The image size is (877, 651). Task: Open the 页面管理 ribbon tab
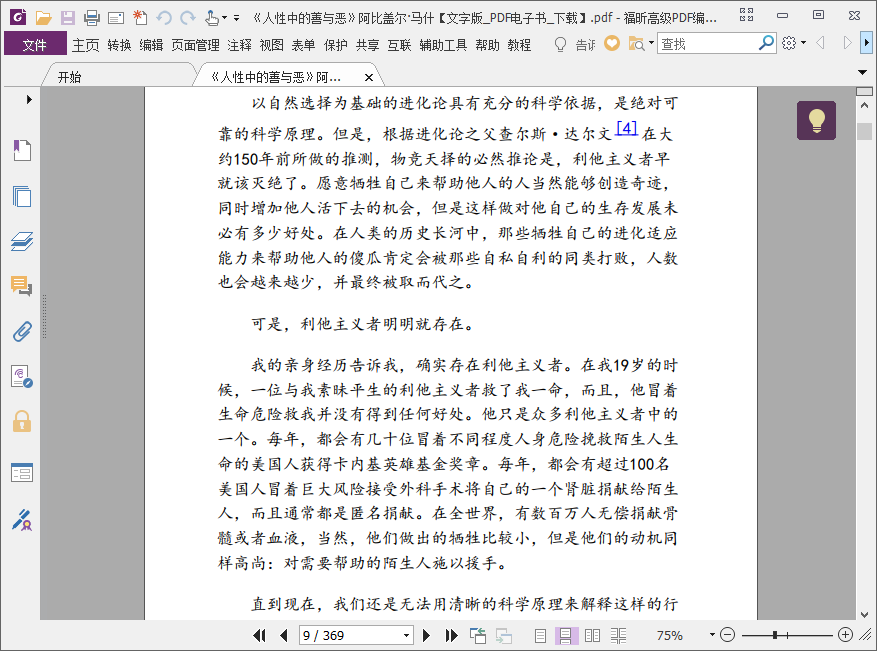point(195,45)
